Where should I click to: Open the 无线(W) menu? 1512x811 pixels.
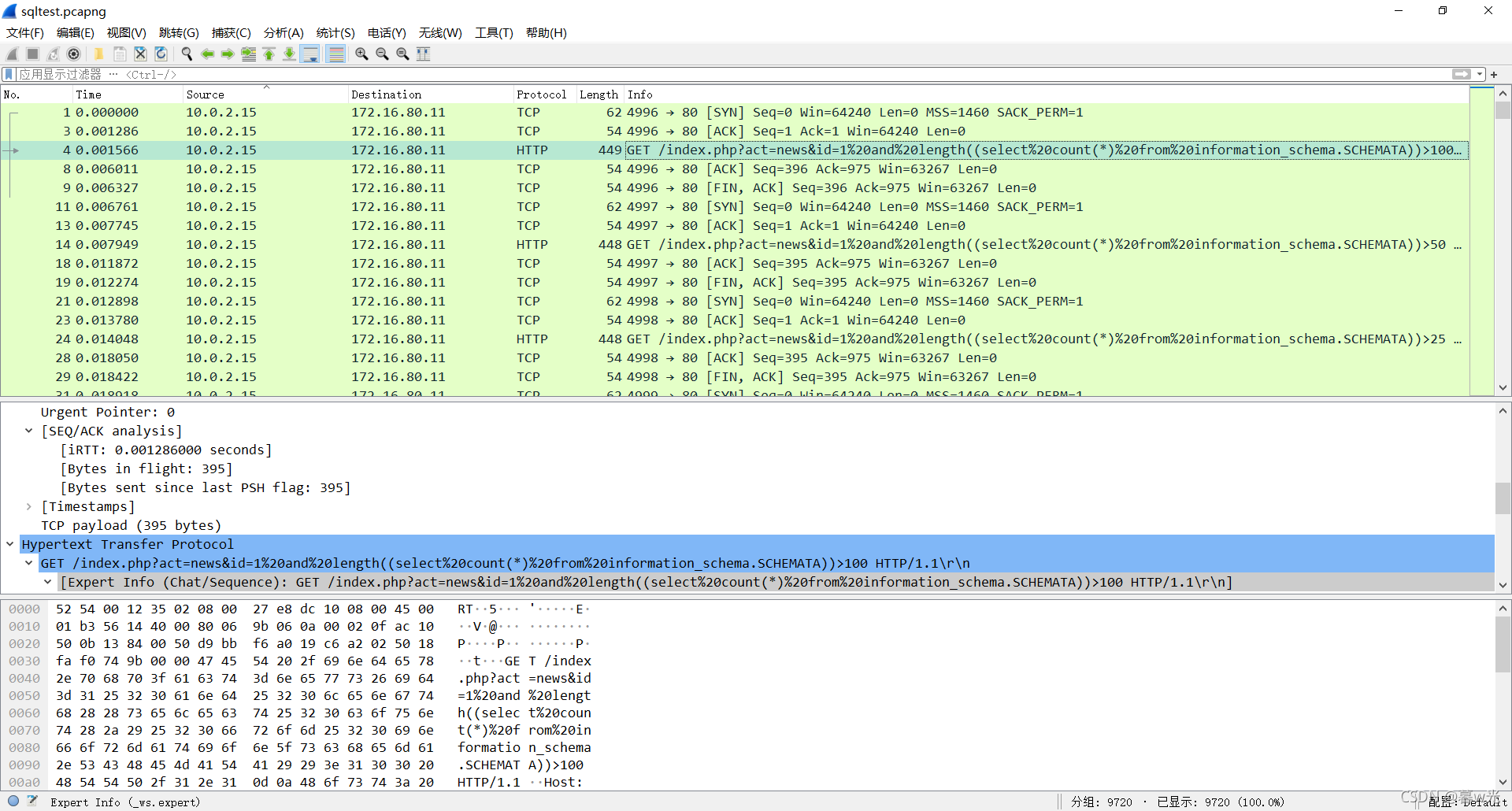coord(440,32)
